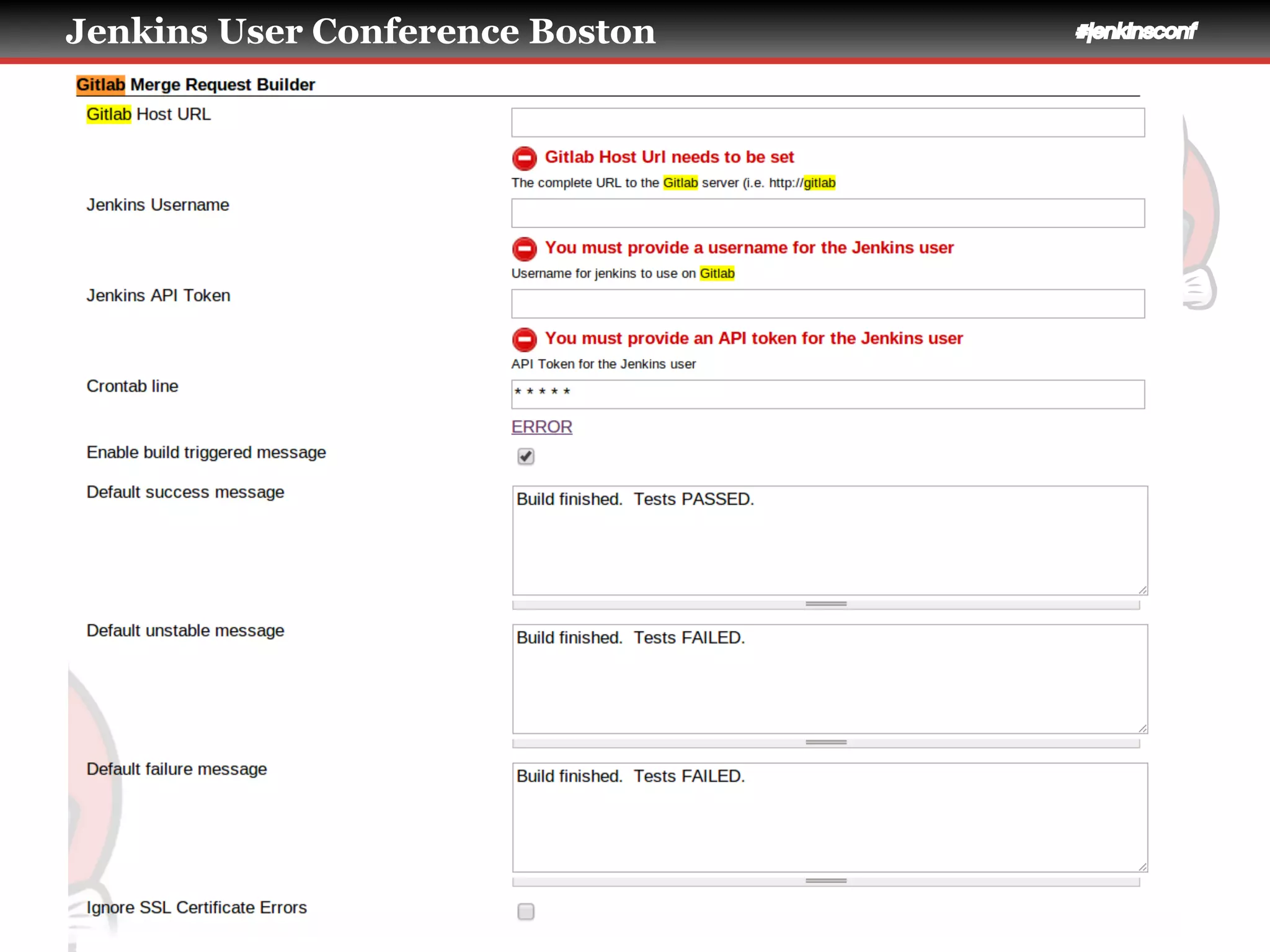Viewport: 1270px width, 952px height.
Task: Click error icon beside API token warning
Action: (x=525, y=340)
